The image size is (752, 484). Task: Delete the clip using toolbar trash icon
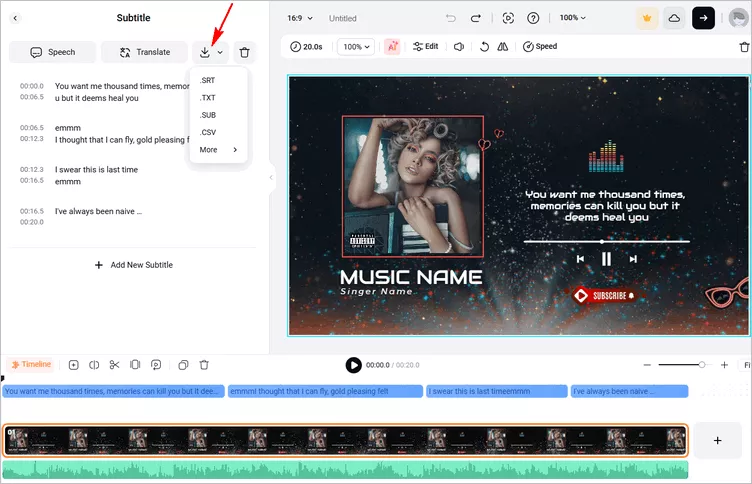click(x=744, y=47)
